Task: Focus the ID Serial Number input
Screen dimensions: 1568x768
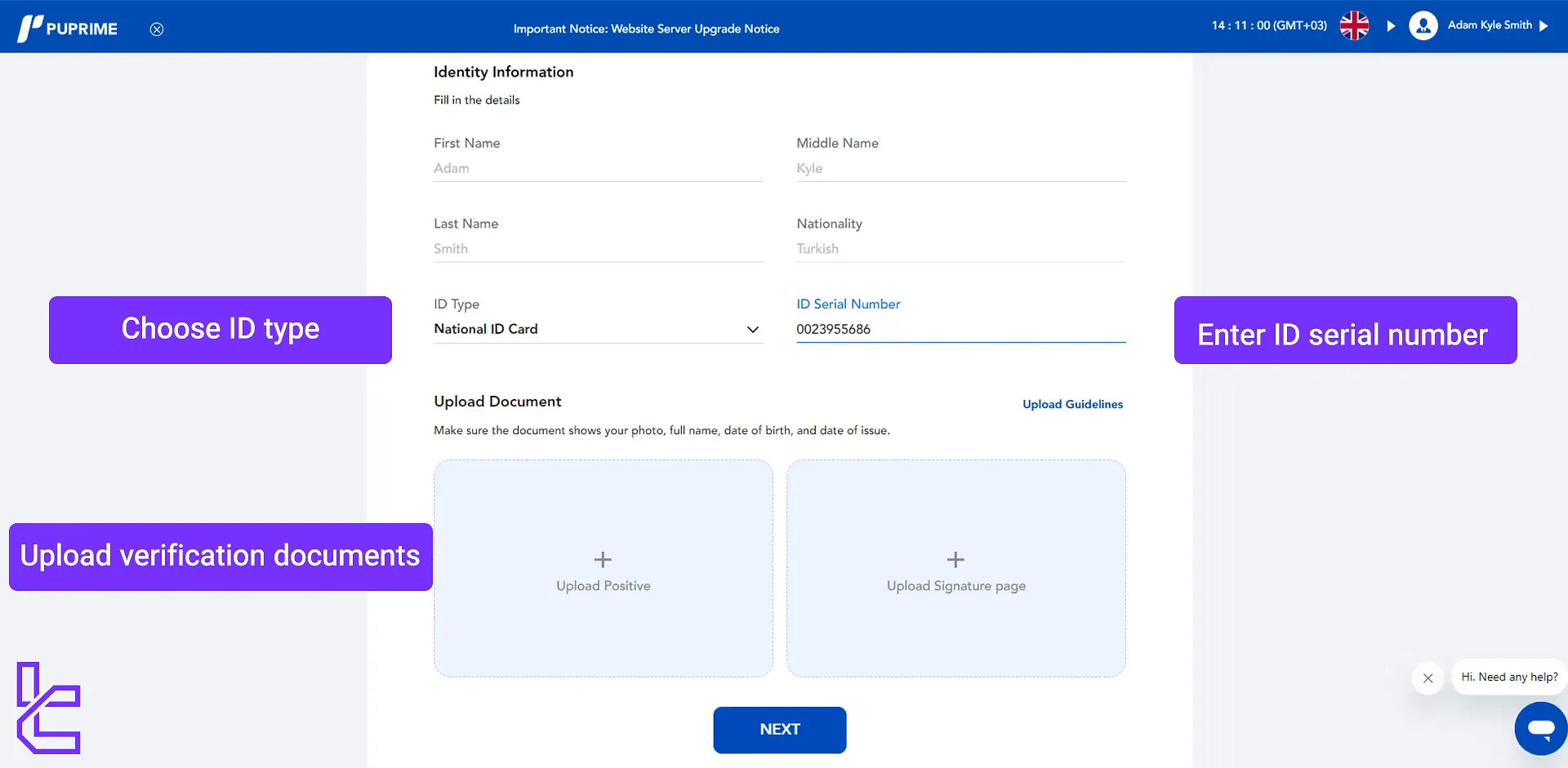Action: [960, 329]
